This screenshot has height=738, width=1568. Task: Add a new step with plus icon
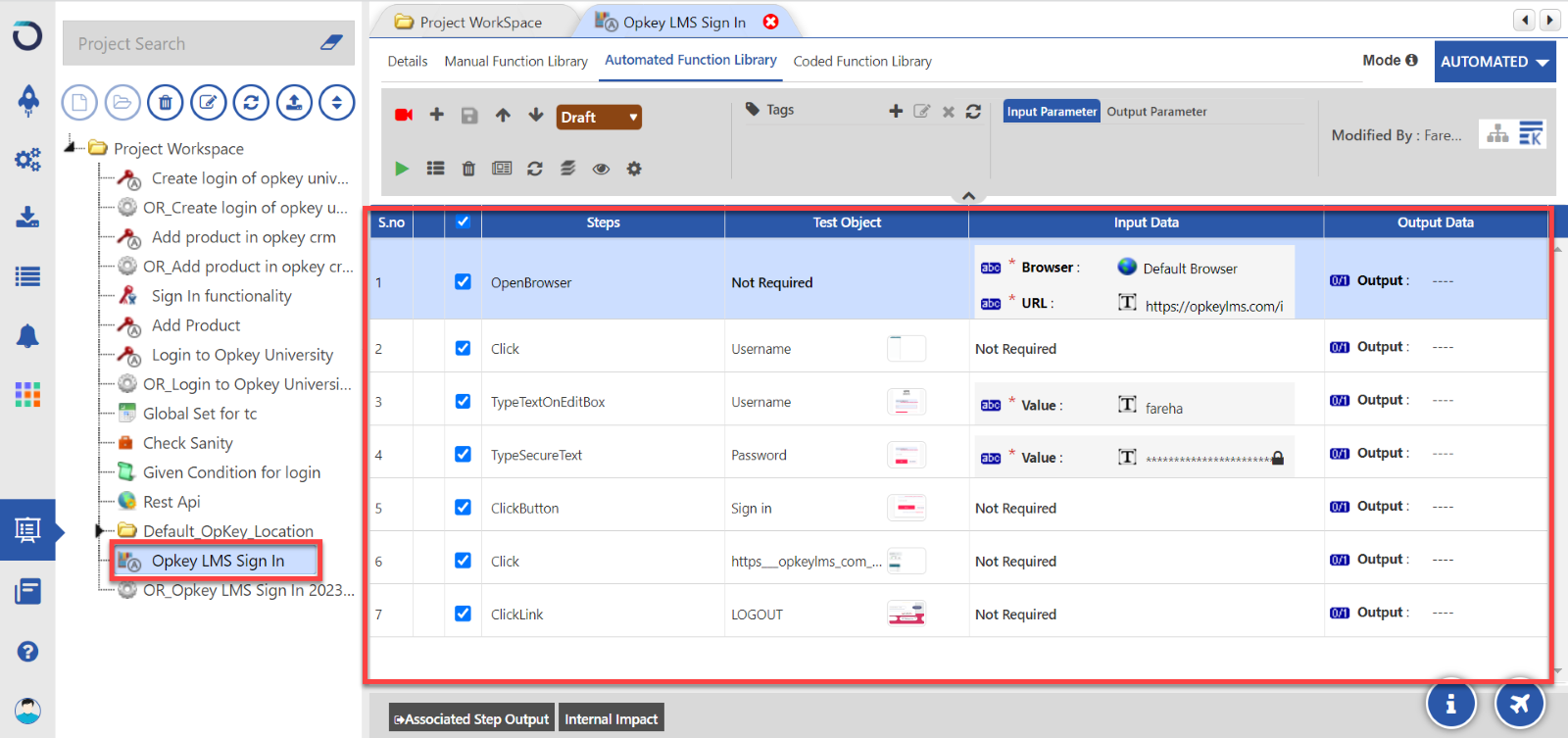click(437, 115)
